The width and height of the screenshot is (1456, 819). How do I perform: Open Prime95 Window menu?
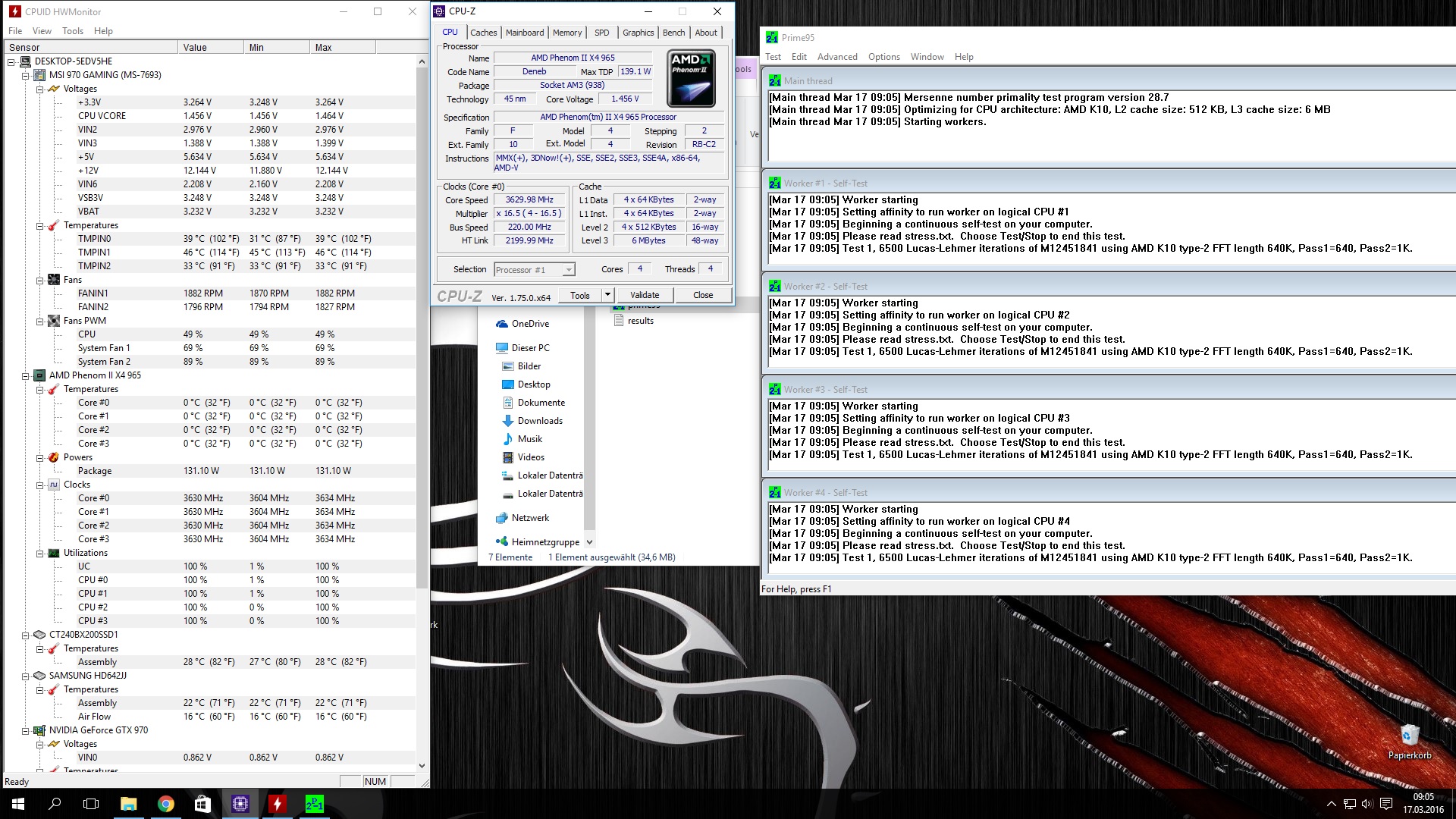[x=927, y=57]
